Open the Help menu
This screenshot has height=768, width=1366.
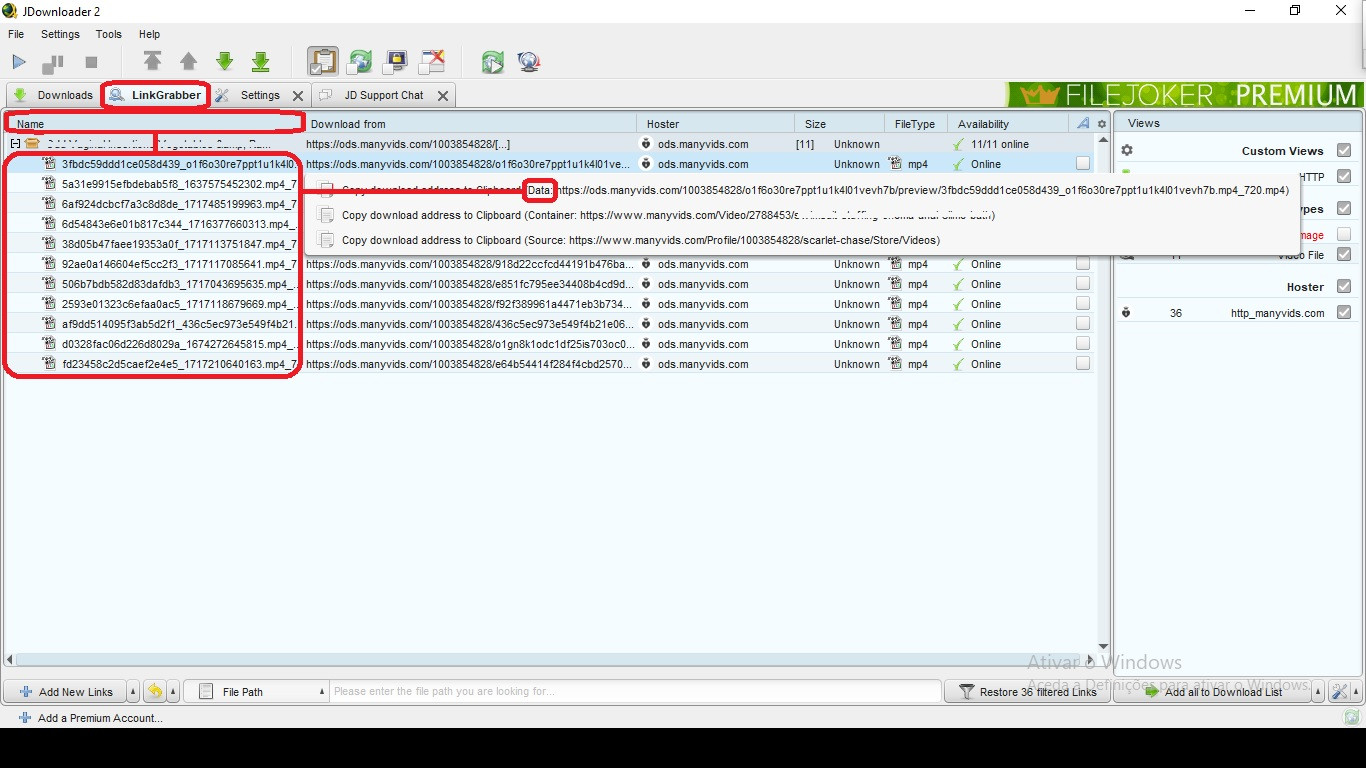(x=149, y=34)
